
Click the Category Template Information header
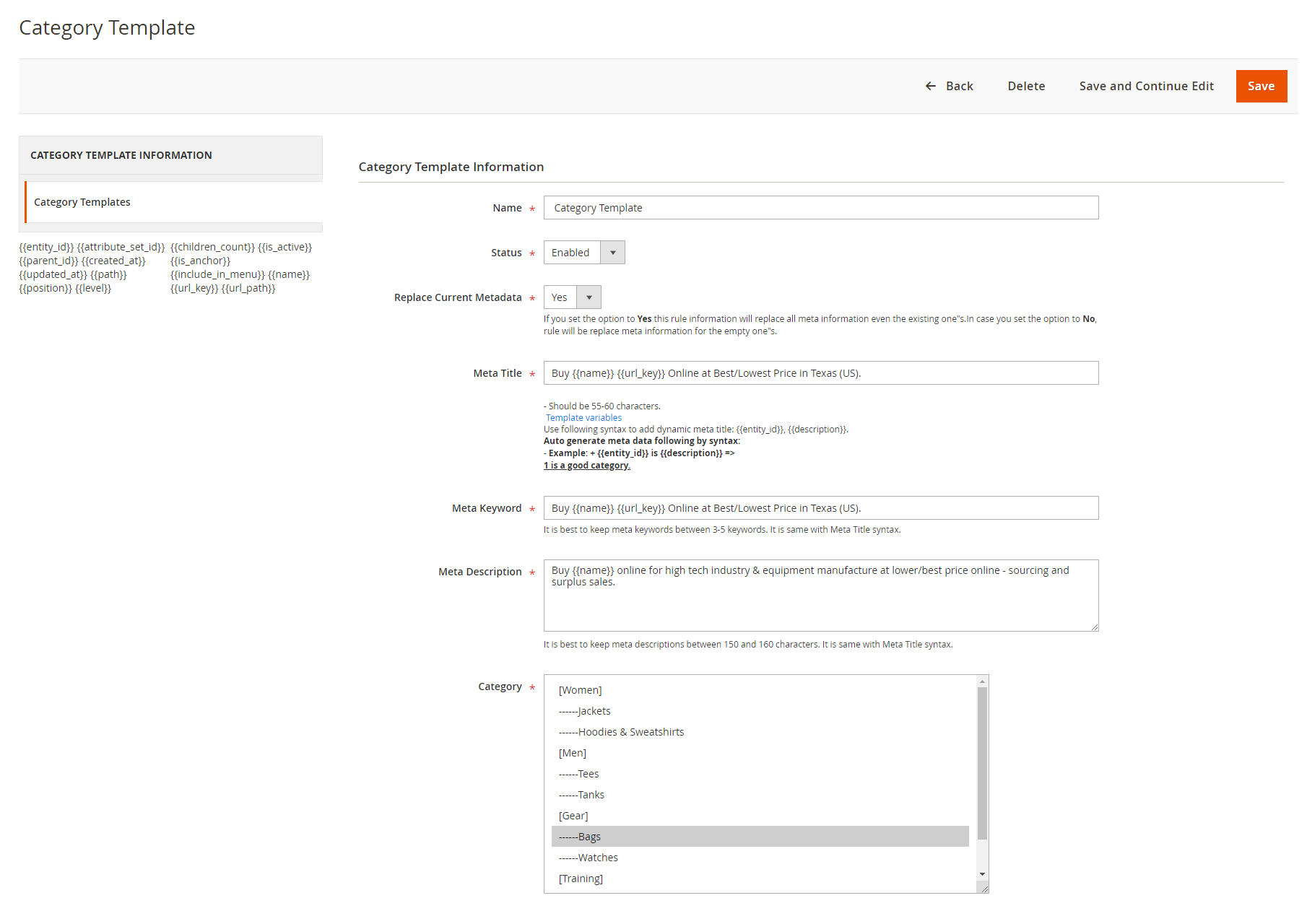pyautogui.click(x=121, y=155)
